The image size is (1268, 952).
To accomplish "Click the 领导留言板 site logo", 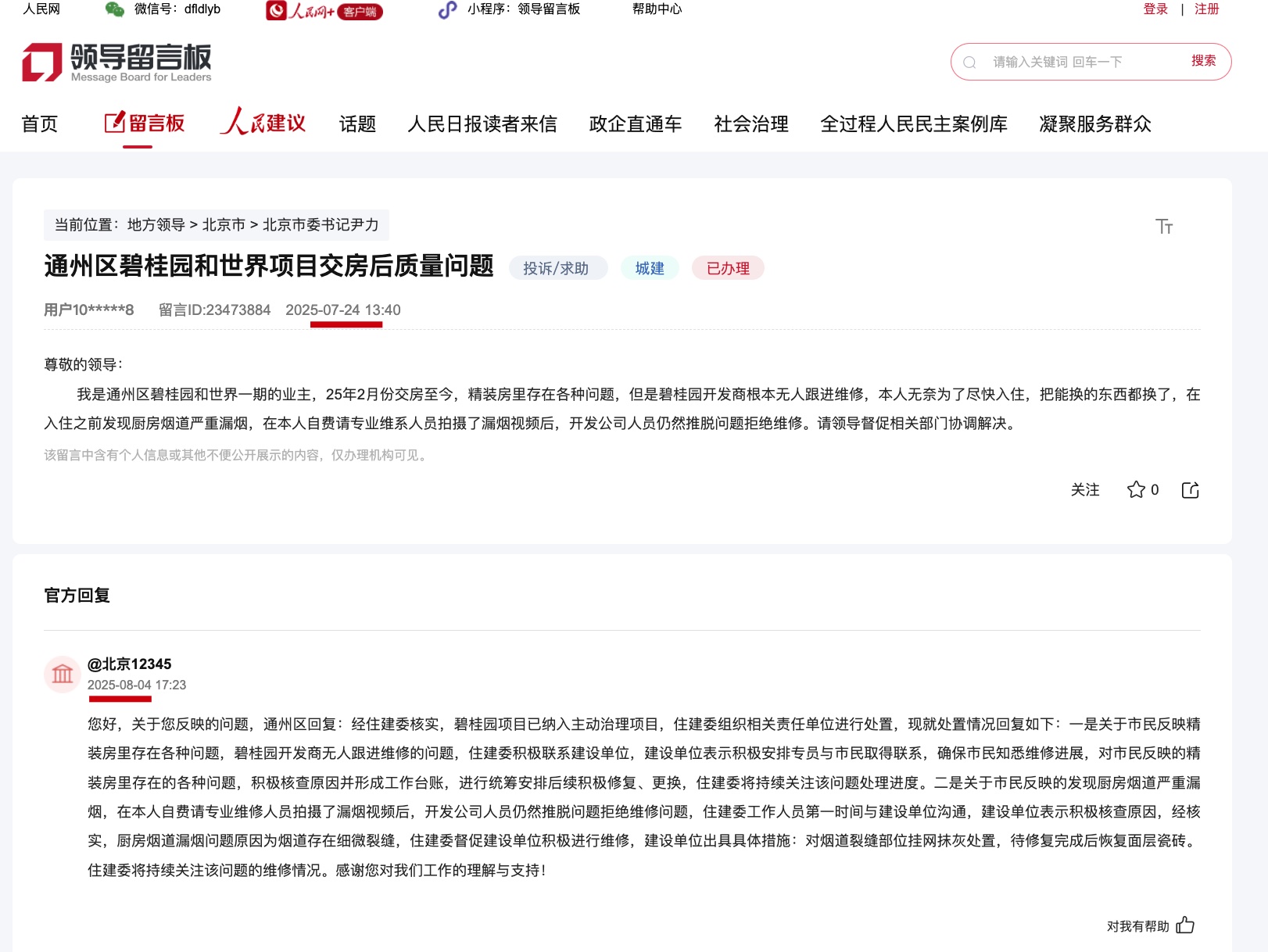I will coord(117,62).
